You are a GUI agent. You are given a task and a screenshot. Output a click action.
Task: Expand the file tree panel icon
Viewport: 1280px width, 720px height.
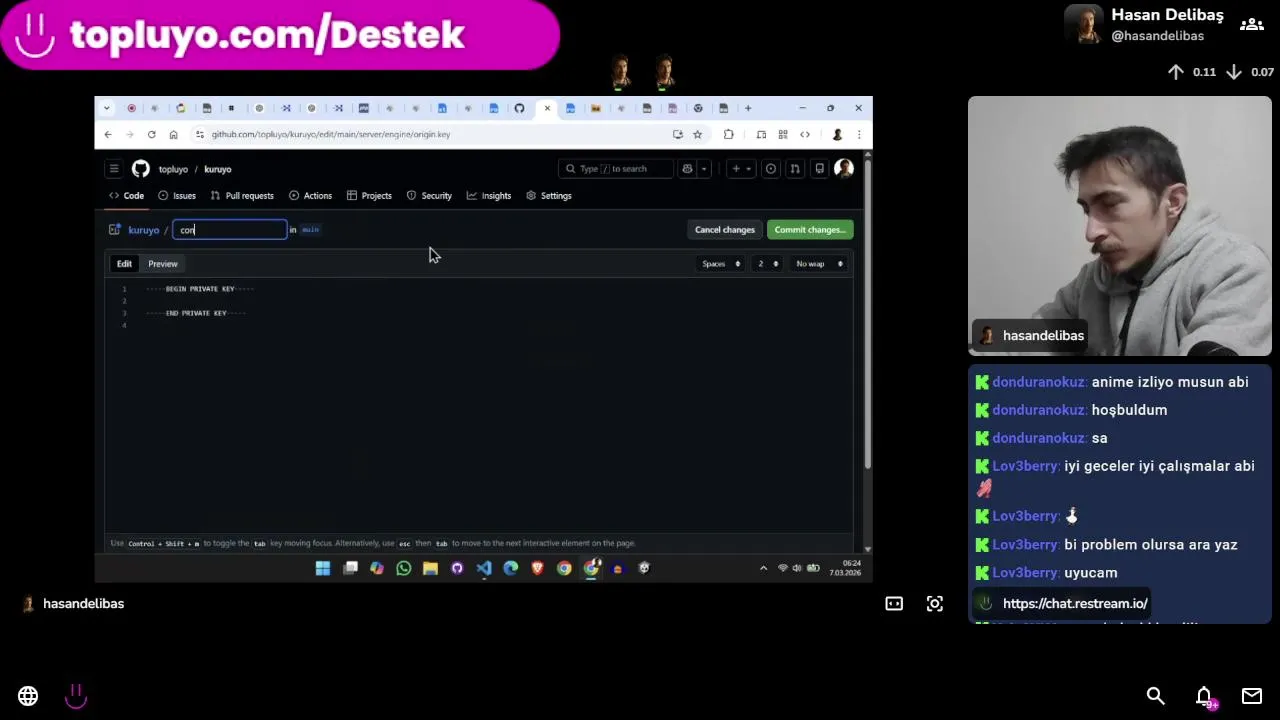click(x=115, y=230)
